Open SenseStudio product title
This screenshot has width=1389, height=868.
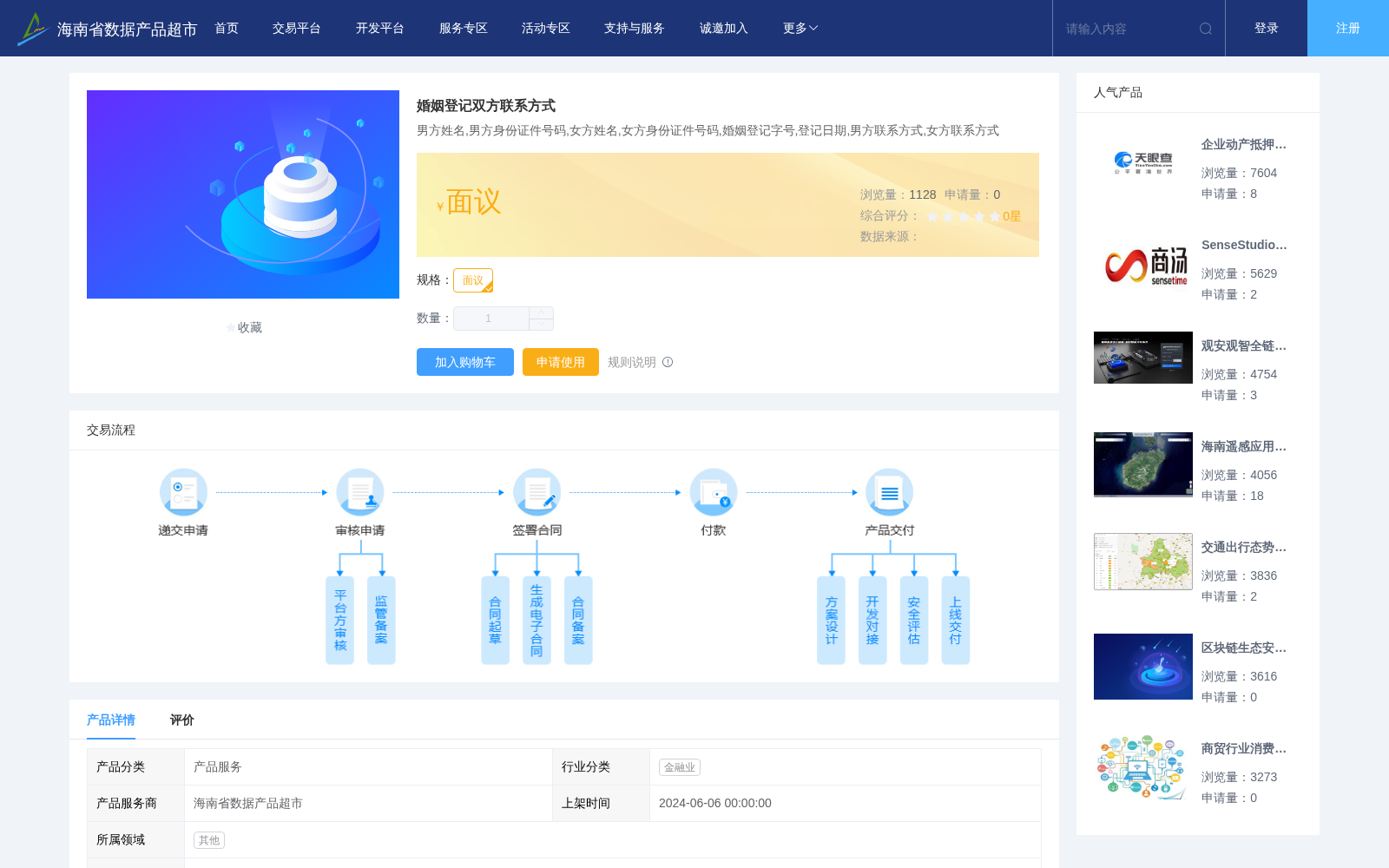[1244, 245]
